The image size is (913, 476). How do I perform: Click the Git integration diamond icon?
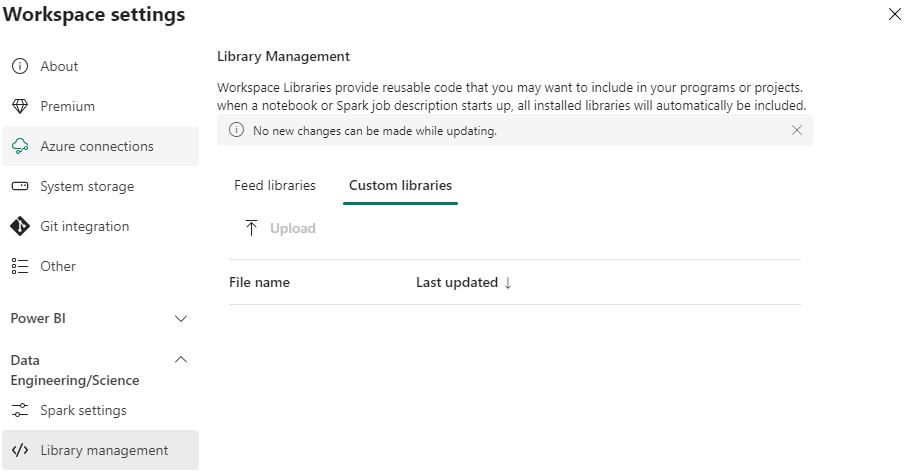[20, 226]
